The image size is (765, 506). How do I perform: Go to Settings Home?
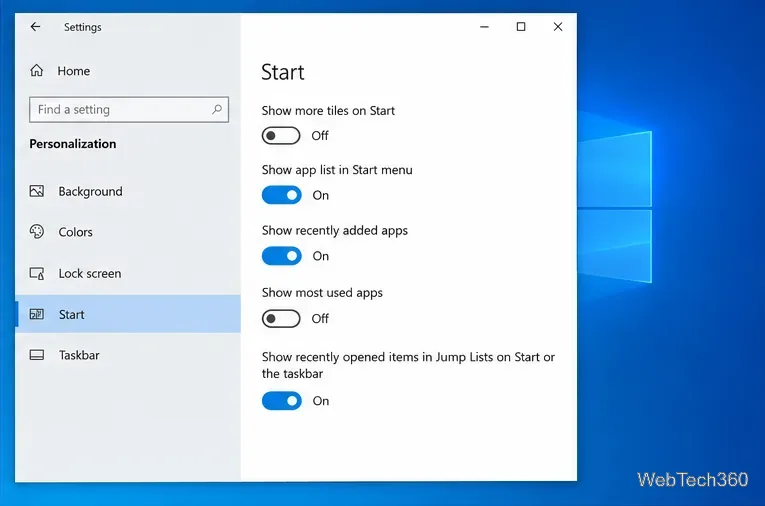coord(128,71)
